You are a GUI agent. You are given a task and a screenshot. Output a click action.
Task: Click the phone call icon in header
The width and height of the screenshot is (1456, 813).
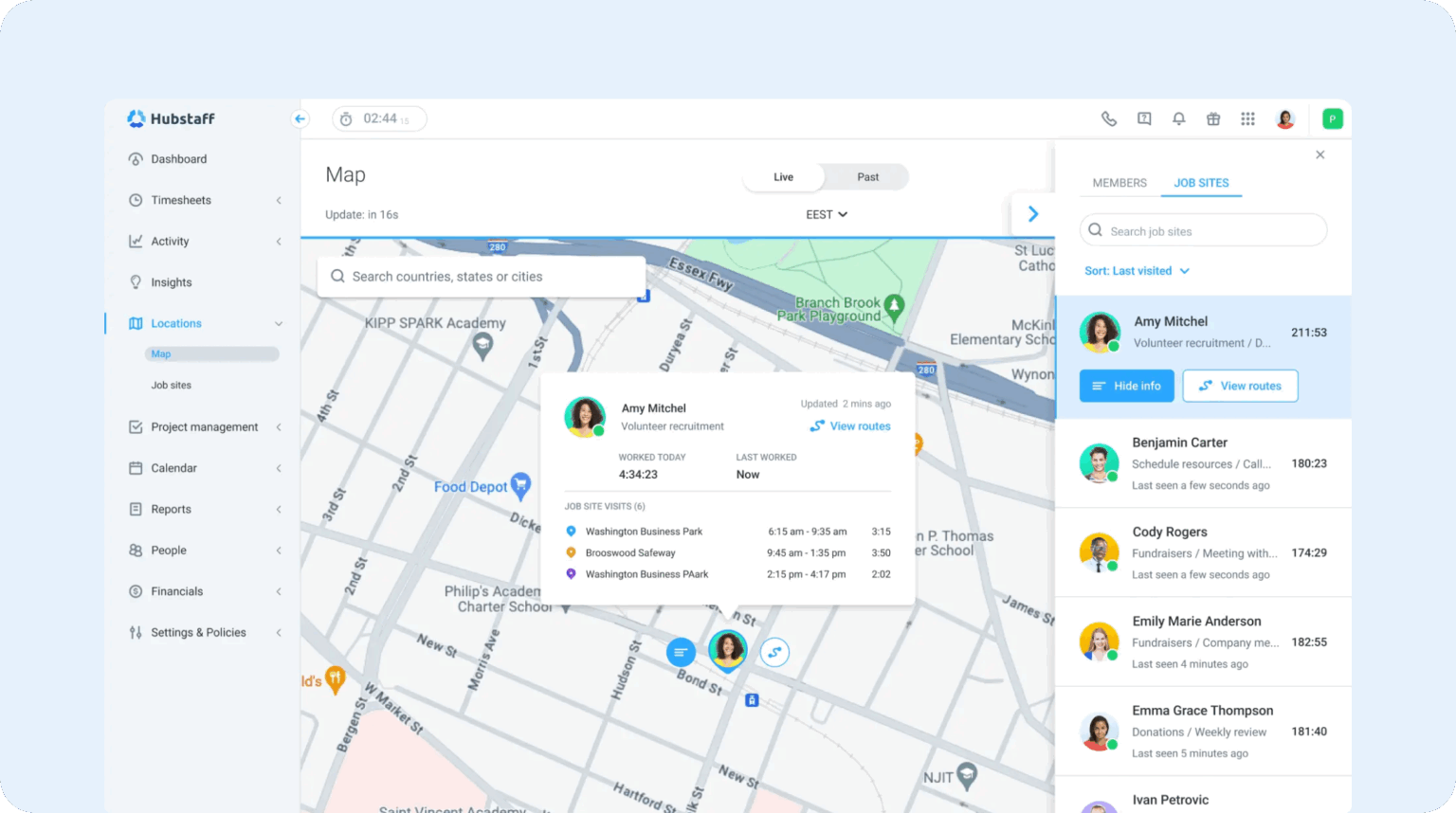pos(1108,118)
